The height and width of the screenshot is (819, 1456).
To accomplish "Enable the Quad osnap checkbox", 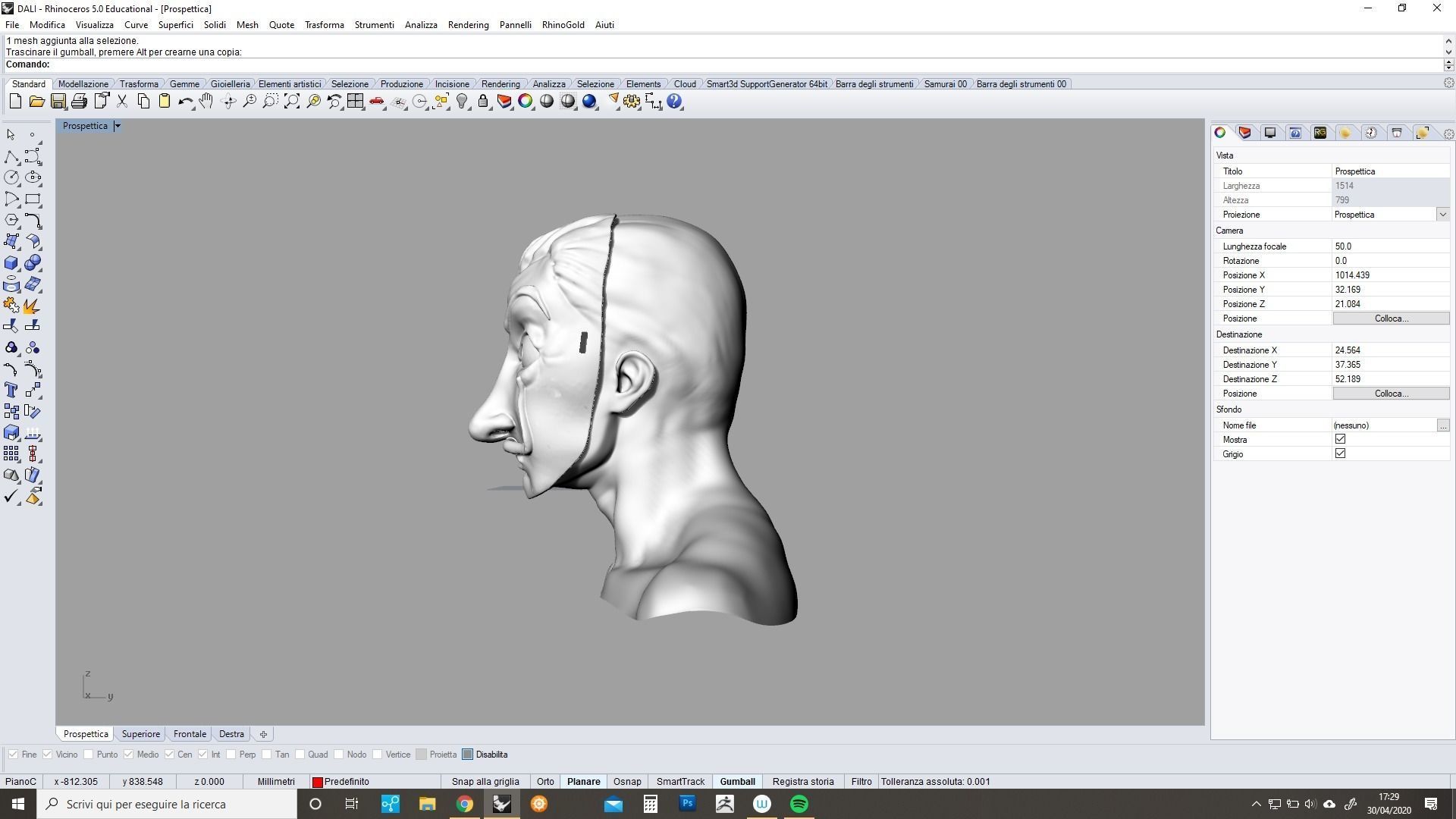I will [x=300, y=755].
